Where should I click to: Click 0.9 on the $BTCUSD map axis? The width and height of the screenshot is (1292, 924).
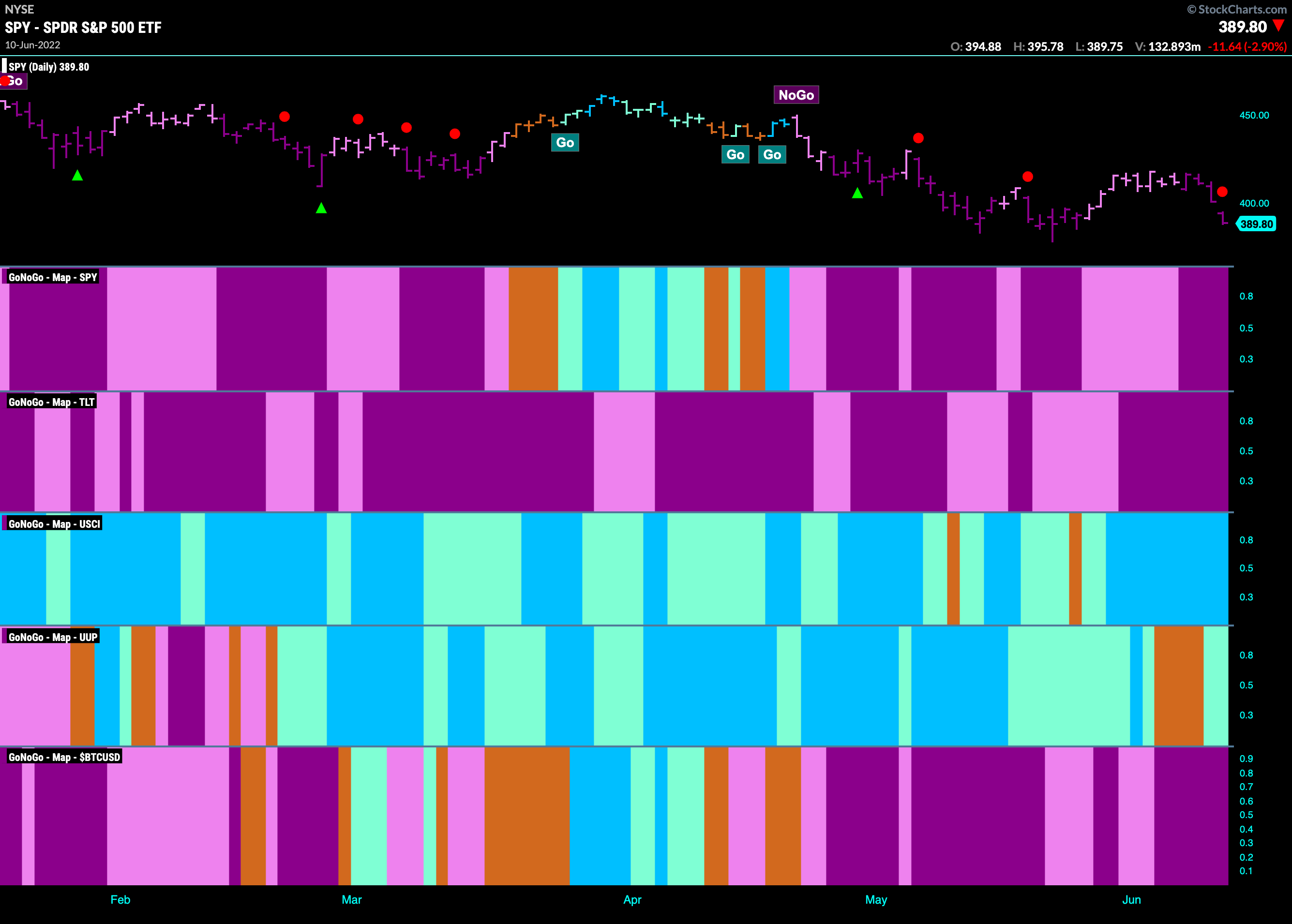[x=1246, y=759]
